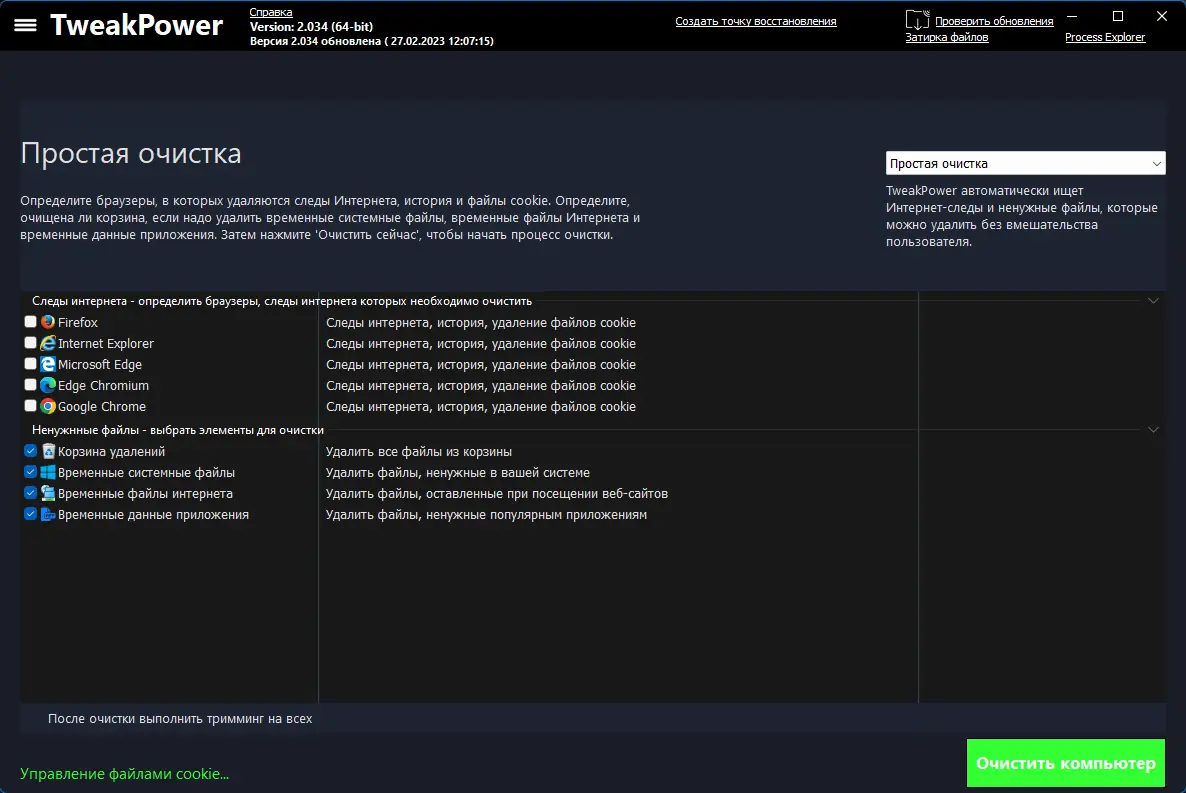Open the Простая очистка mode dropdown
The width and height of the screenshot is (1186, 793).
[x=1025, y=163]
